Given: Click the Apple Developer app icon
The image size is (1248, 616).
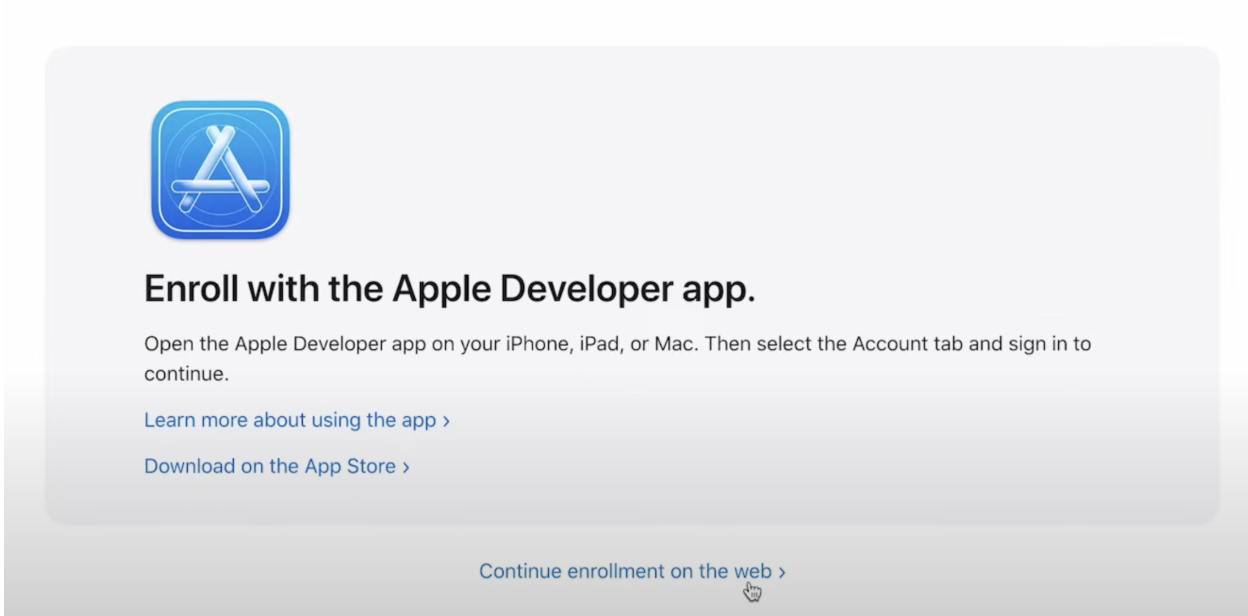Looking at the screenshot, I should pos(220,170).
